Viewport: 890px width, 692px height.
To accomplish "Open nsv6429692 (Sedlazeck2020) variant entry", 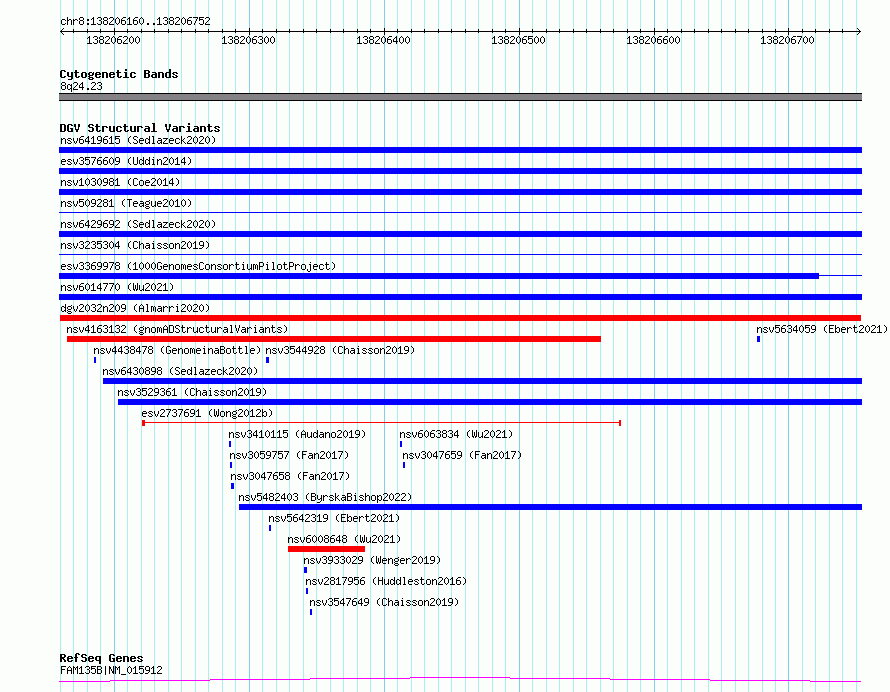I will point(138,224).
